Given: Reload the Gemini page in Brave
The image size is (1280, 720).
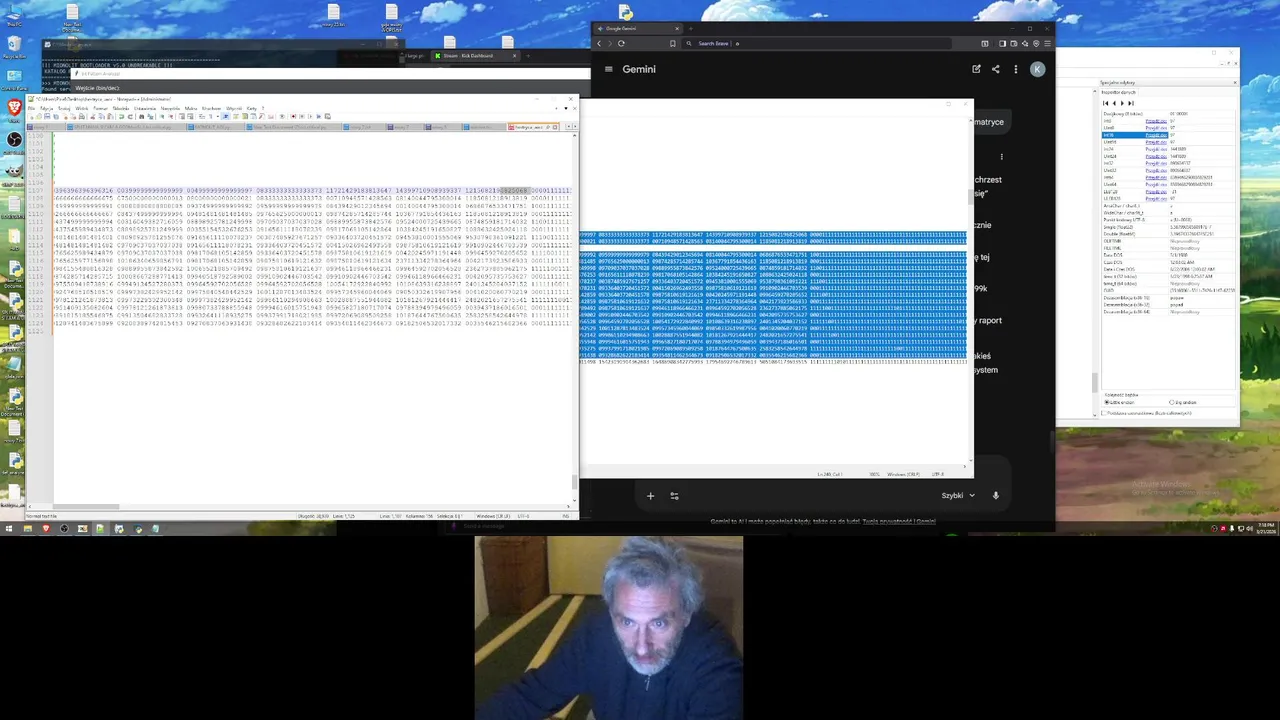Looking at the screenshot, I should point(621,43).
